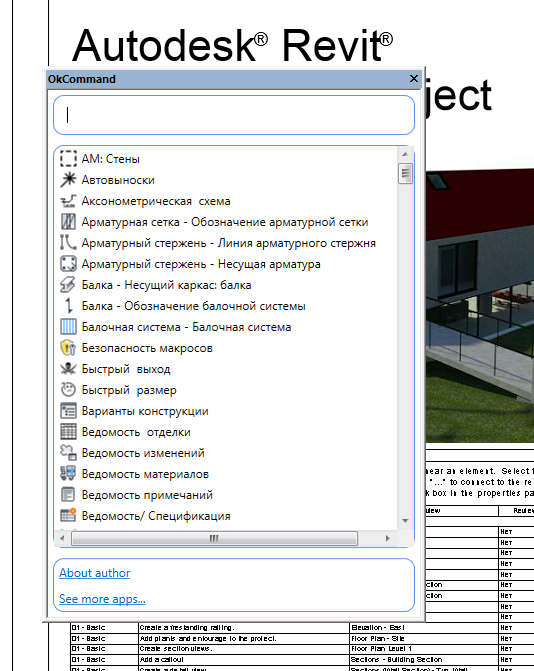Click the Ведомость отделки grid icon
This screenshot has width=534, height=671.
68,431
